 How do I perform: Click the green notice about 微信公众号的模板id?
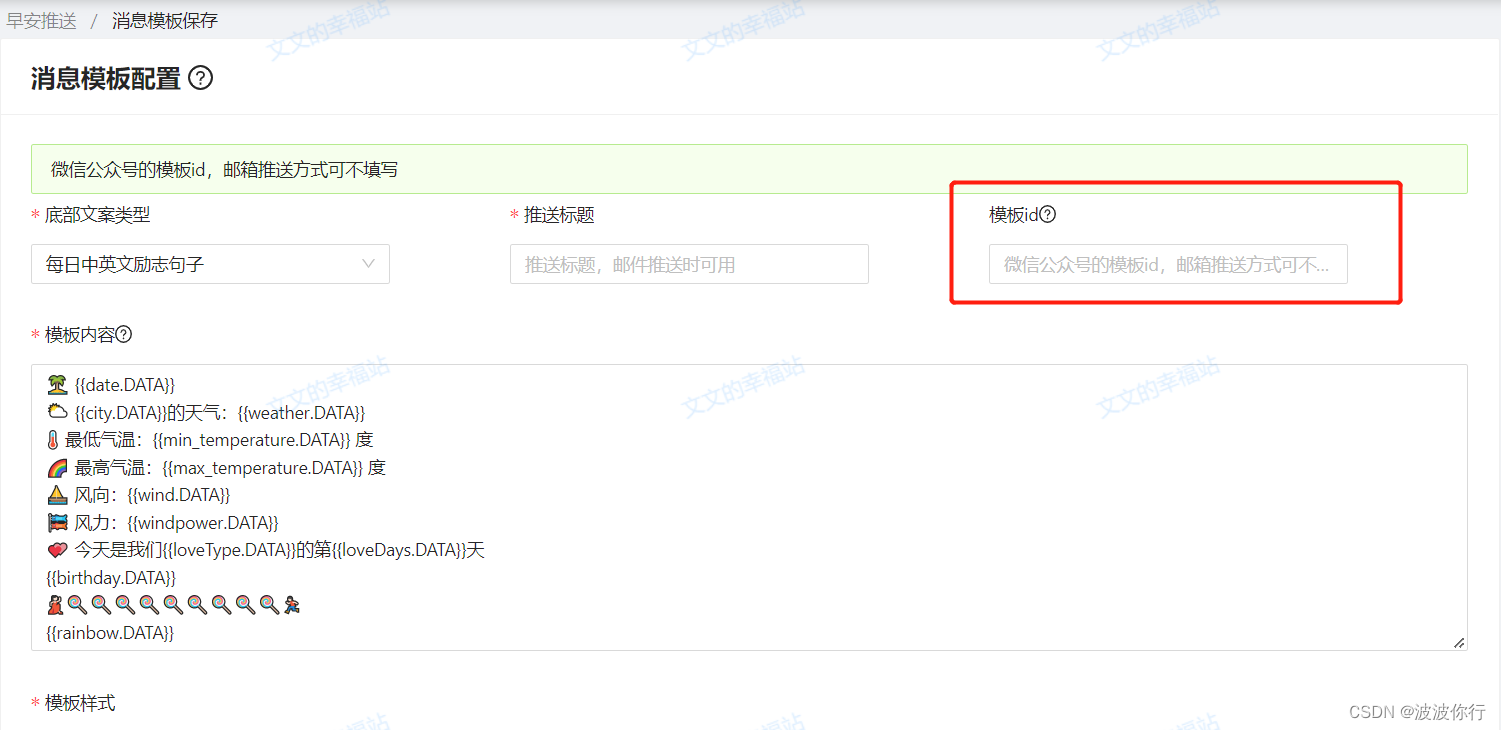pyautogui.click(x=749, y=169)
